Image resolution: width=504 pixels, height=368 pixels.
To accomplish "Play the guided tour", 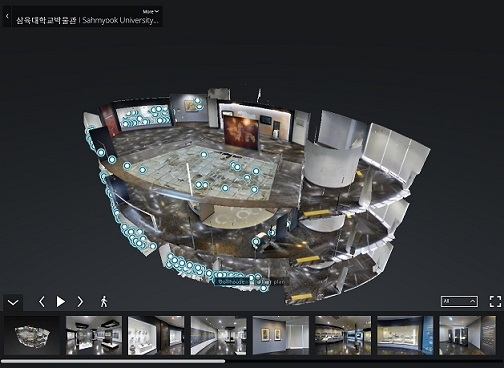I will [x=61, y=302].
